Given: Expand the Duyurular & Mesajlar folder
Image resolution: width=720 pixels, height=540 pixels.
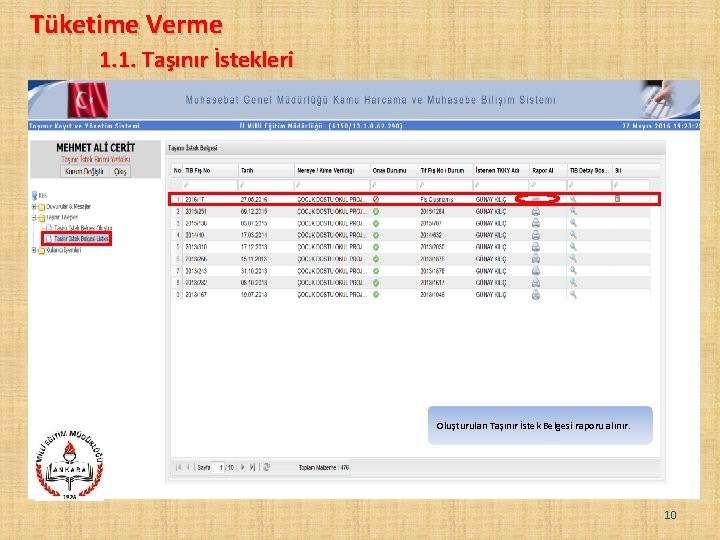Looking at the screenshot, I should 34,207.
